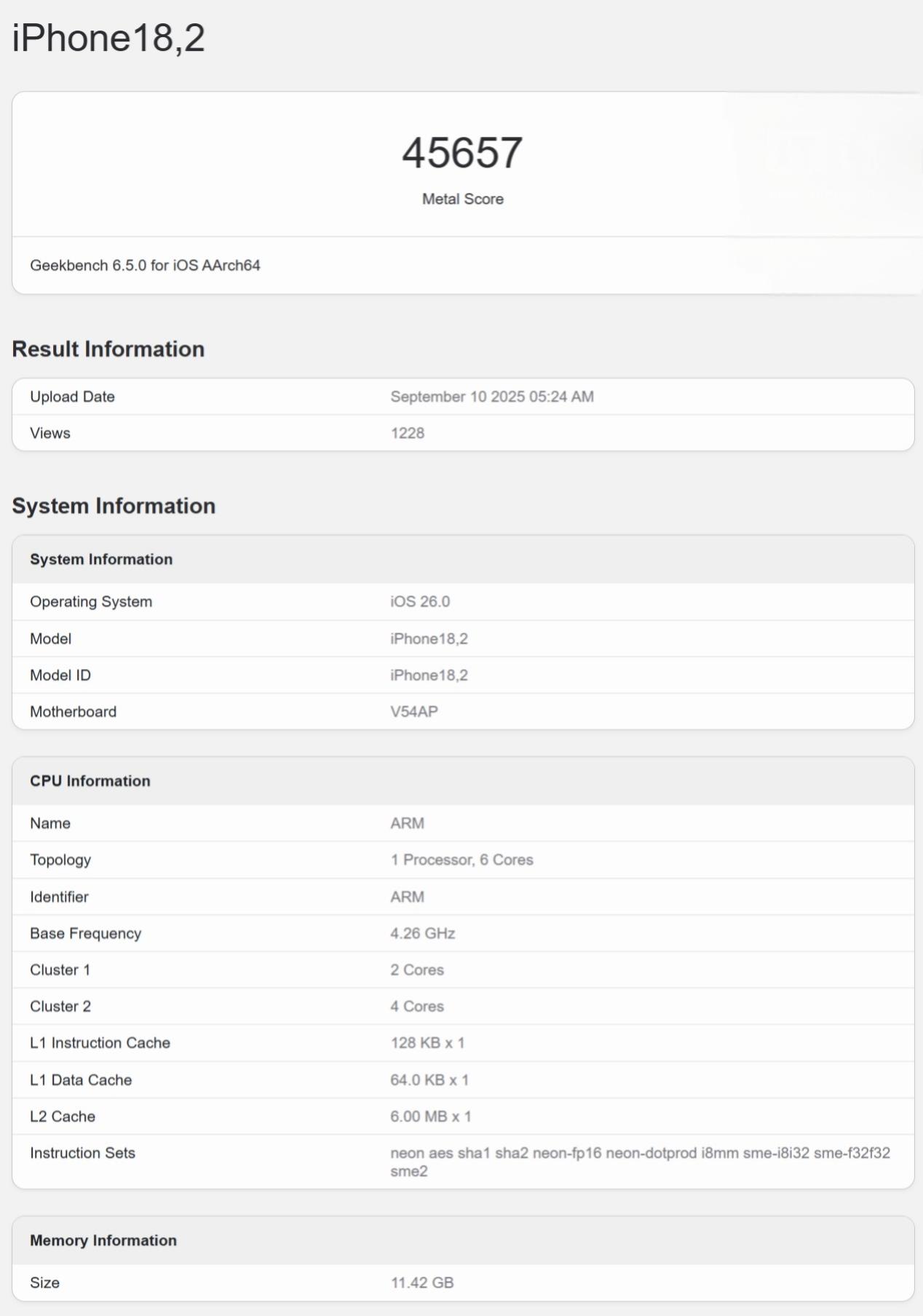Viewport: 923px width, 1316px height.
Task: Select the System Information table header
Action: [463, 559]
